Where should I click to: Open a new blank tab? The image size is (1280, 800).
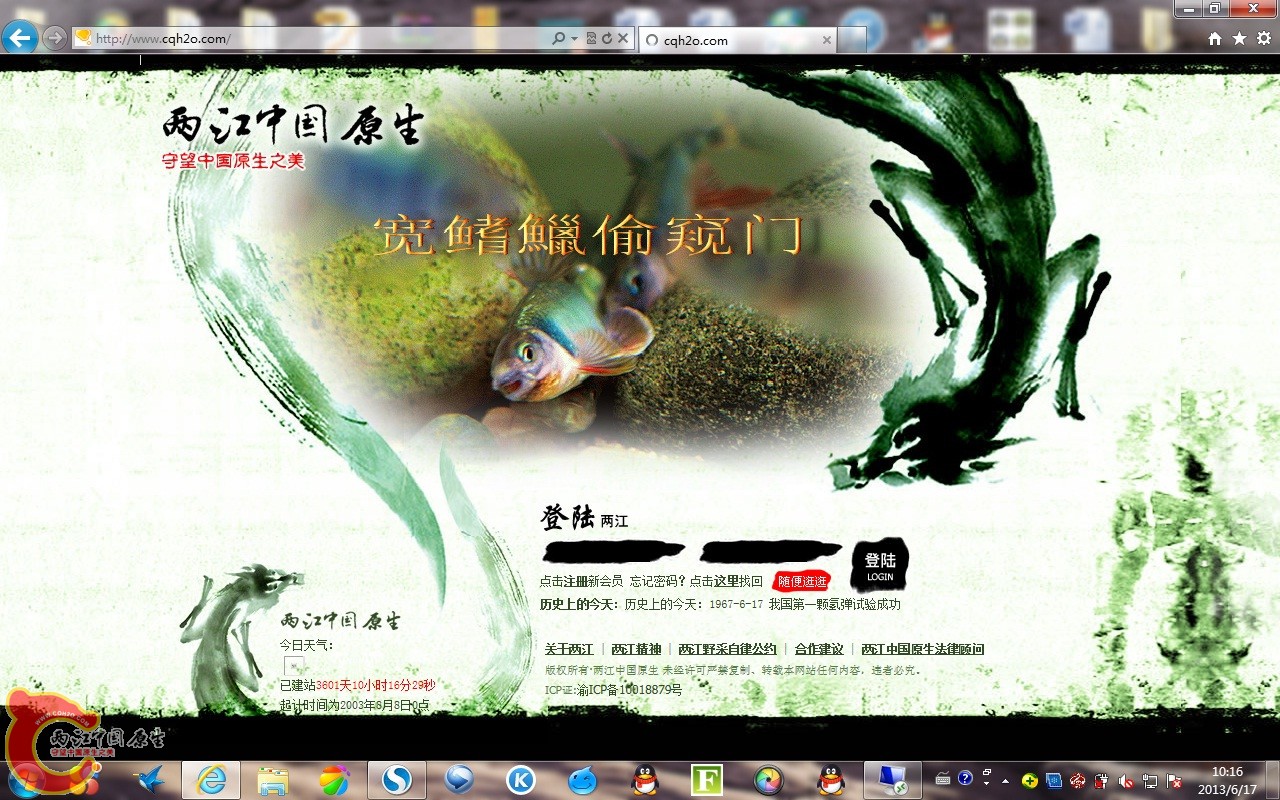click(x=851, y=40)
